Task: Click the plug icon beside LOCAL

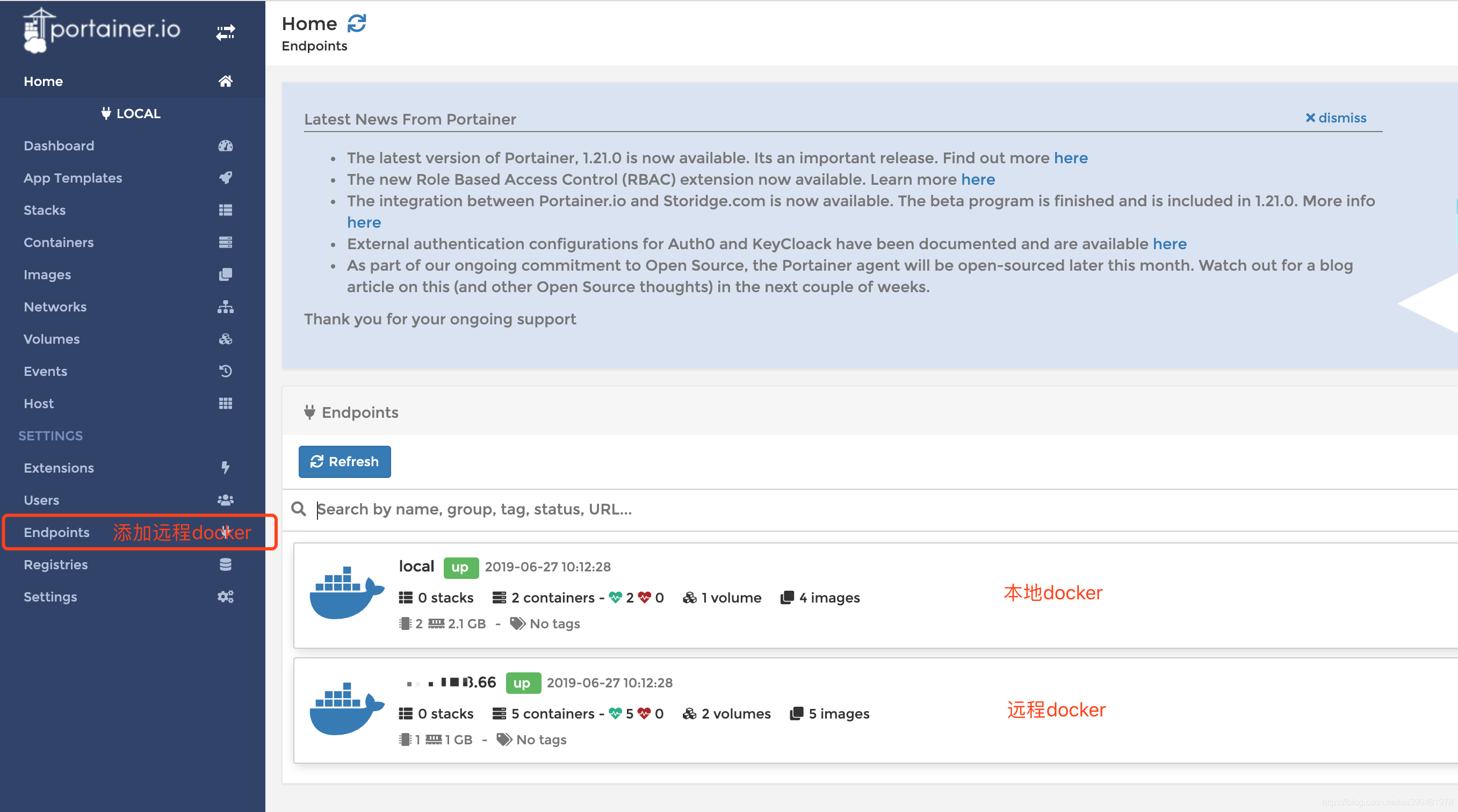Action: pyautogui.click(x=106, y=113)
